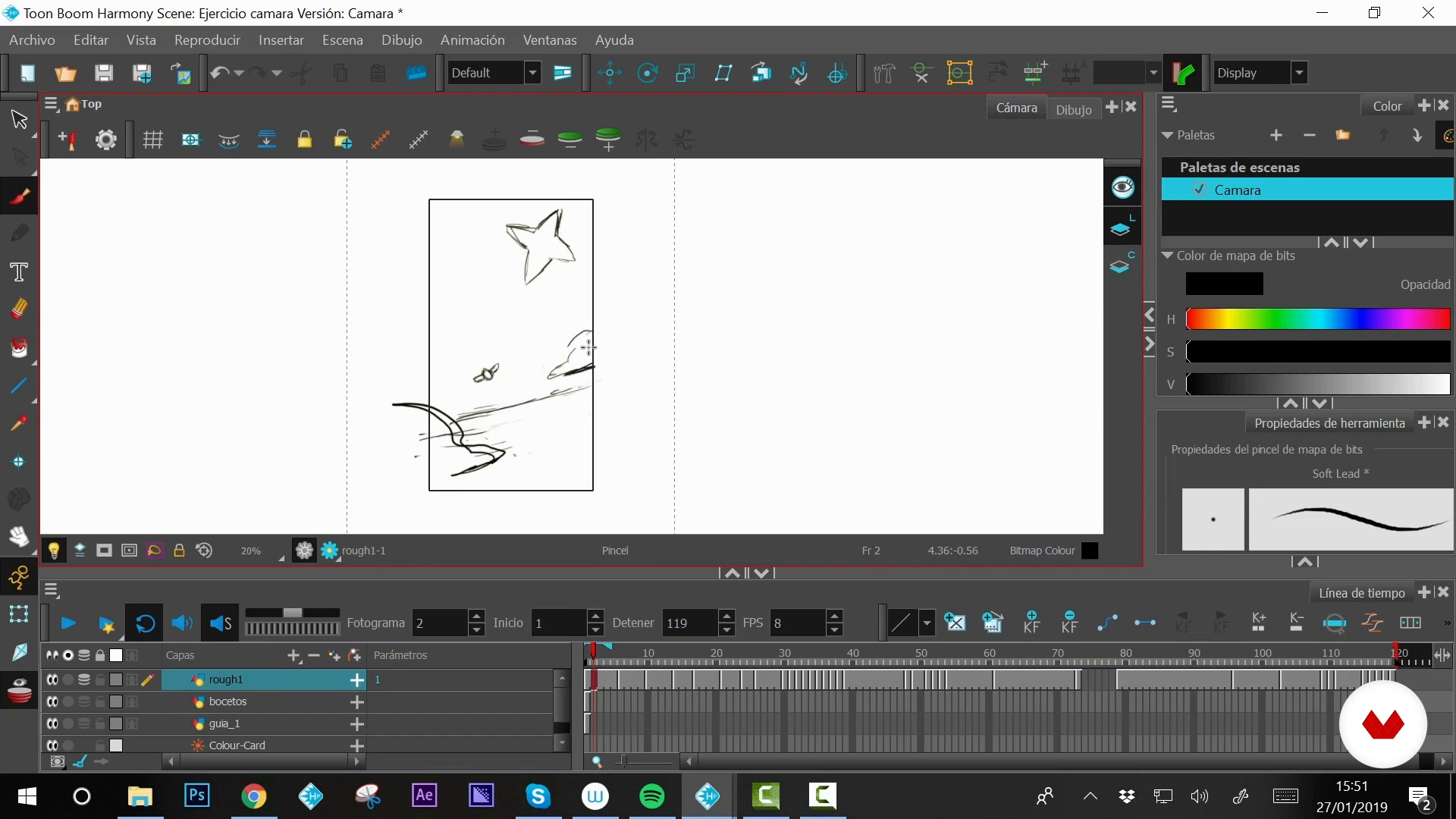Select the Eraser tool
The image size is (1456, 819).
pyautogui.click(x=19, y=309)
